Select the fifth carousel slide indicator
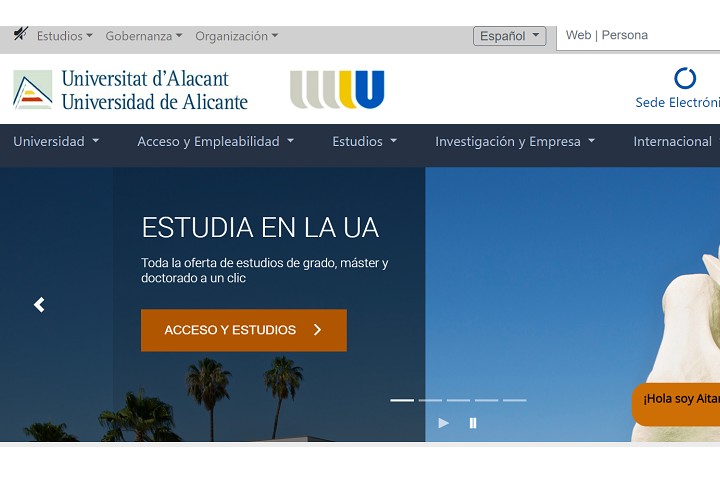Image resolution: width=720 pixels, height=480 pixels. (x=514, y=401)
